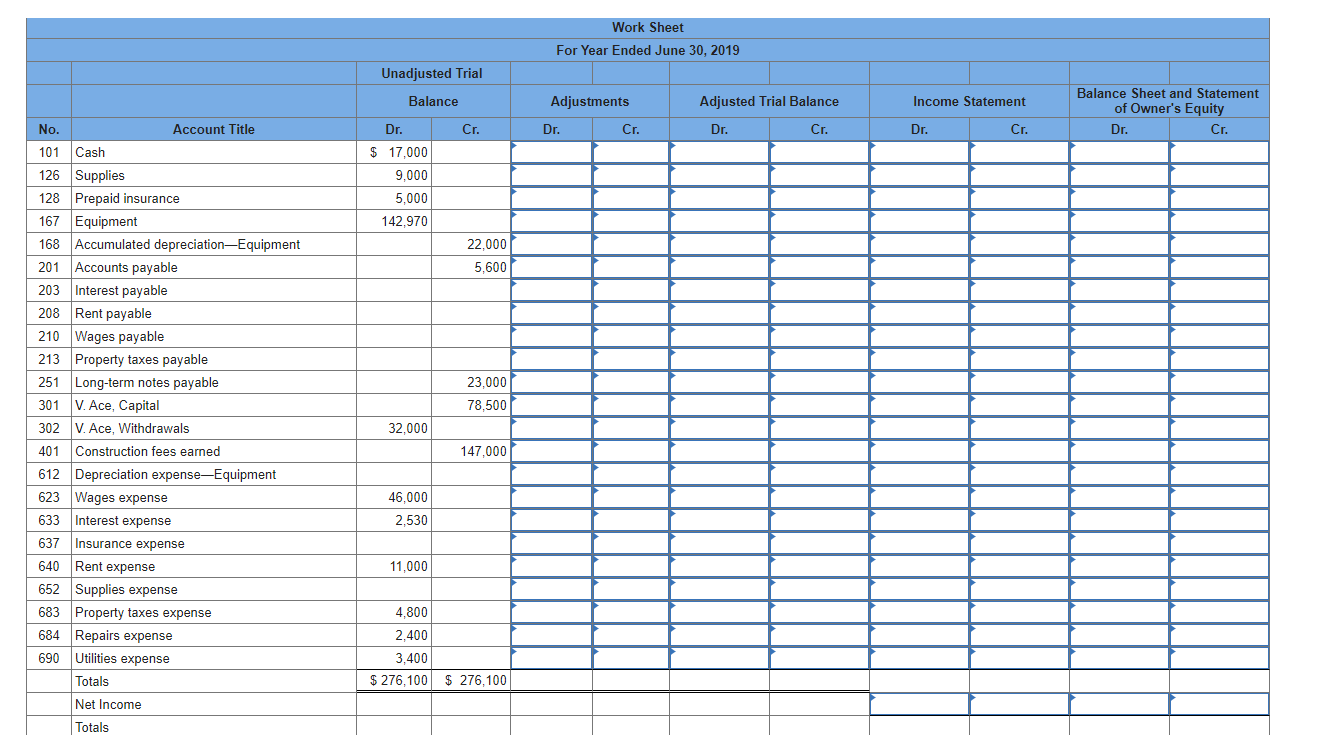The image size is (1325, 735).
Task: Select Cash Balance Sheet Dr. cell
Action: click(x=1119, y=152)
